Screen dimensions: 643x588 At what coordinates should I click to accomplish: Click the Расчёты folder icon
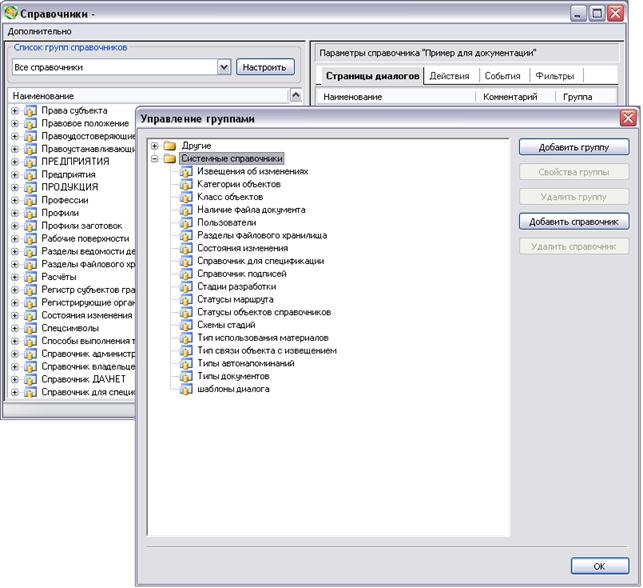point(30,277)
